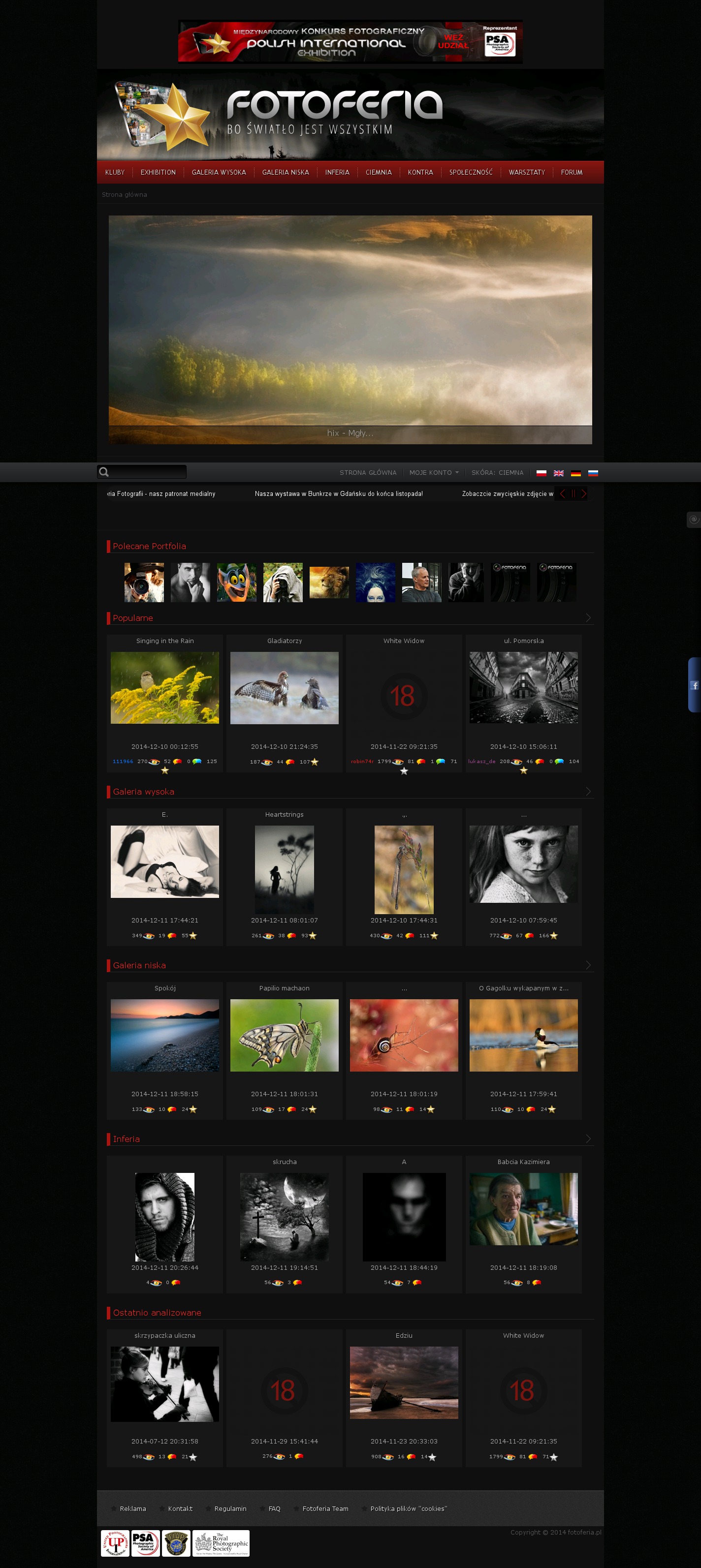Select the Polish flag language icon

coord(541,473)
